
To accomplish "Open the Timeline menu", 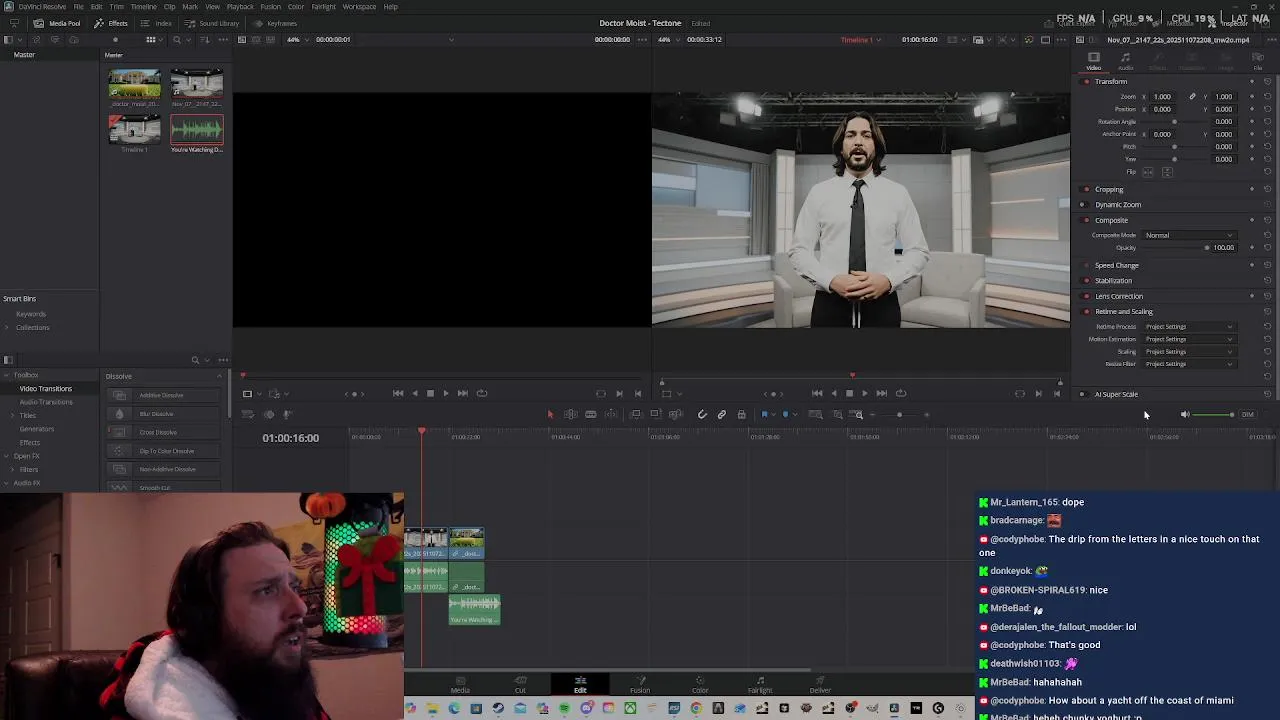I will click(143, 6).
